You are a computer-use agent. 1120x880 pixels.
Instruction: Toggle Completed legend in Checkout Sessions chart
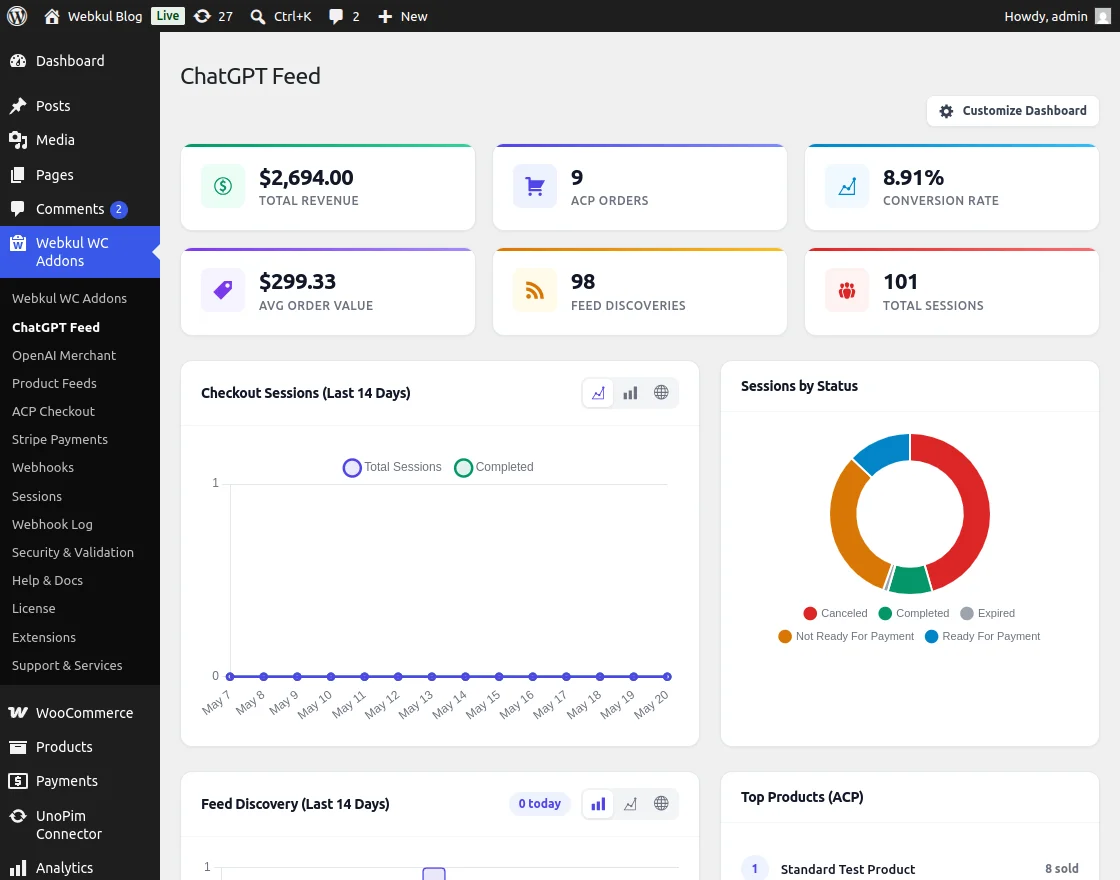click(x=494, y=467)
